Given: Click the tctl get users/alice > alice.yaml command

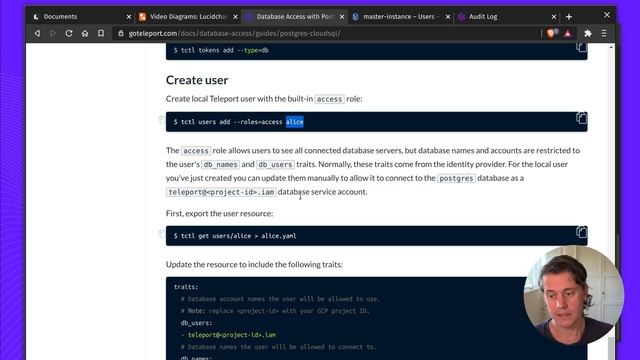Looking at the screenshot, I should pos(235,236).
